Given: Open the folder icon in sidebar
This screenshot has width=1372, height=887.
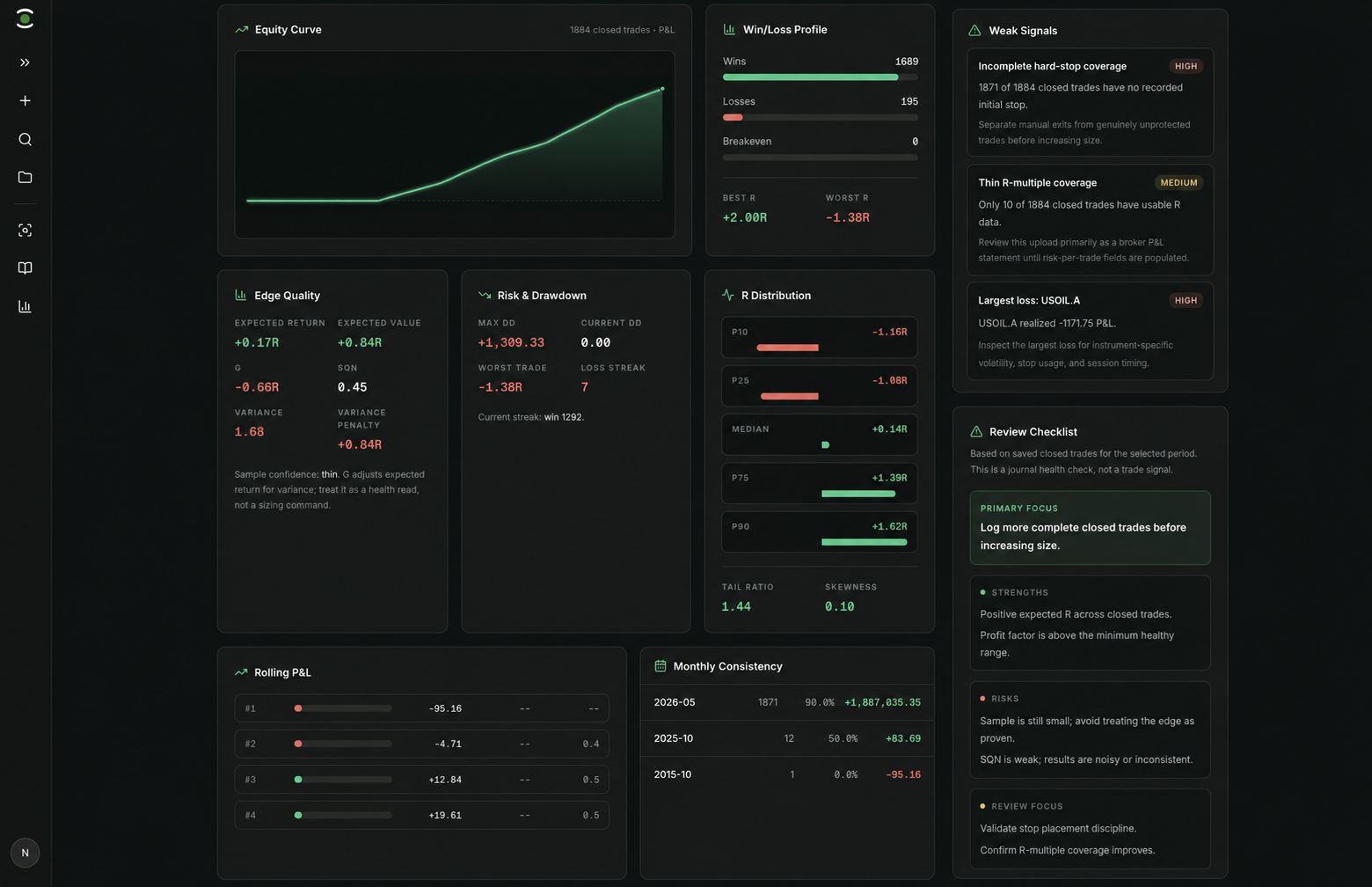Looking at the screenshot, I should click(25, 178).
